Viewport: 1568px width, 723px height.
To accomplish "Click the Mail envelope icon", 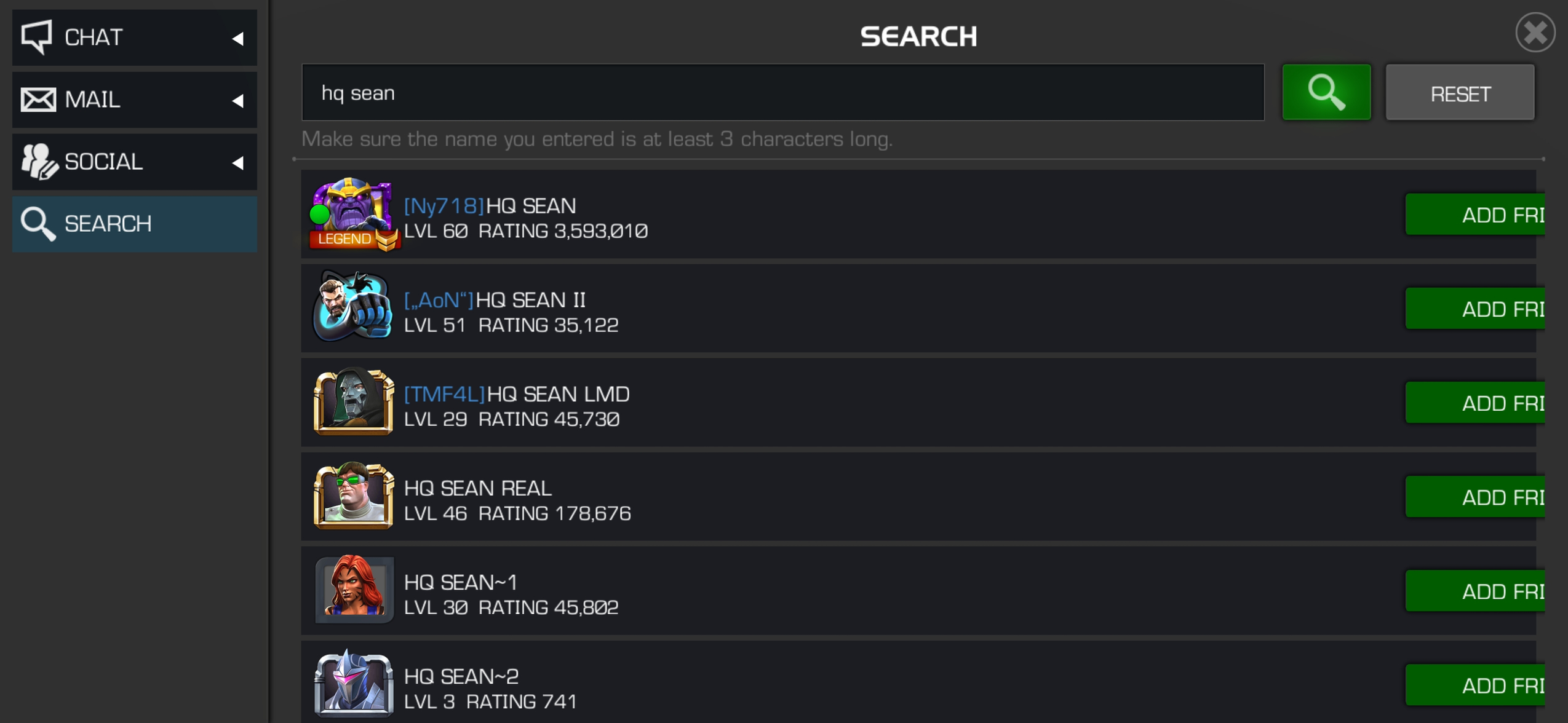I will 38,100.
